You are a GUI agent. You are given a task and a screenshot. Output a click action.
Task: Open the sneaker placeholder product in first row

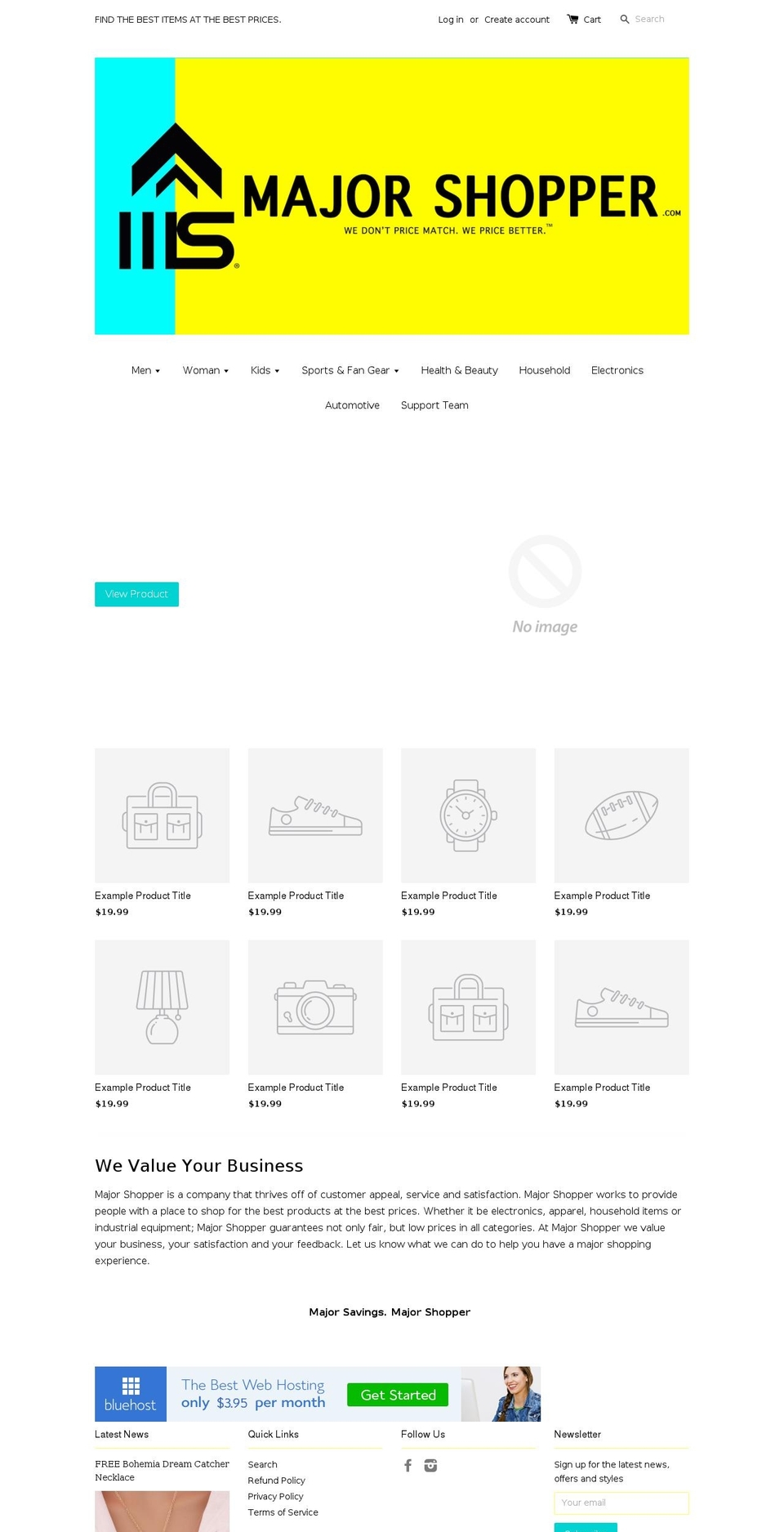click(x=315, y=815)
